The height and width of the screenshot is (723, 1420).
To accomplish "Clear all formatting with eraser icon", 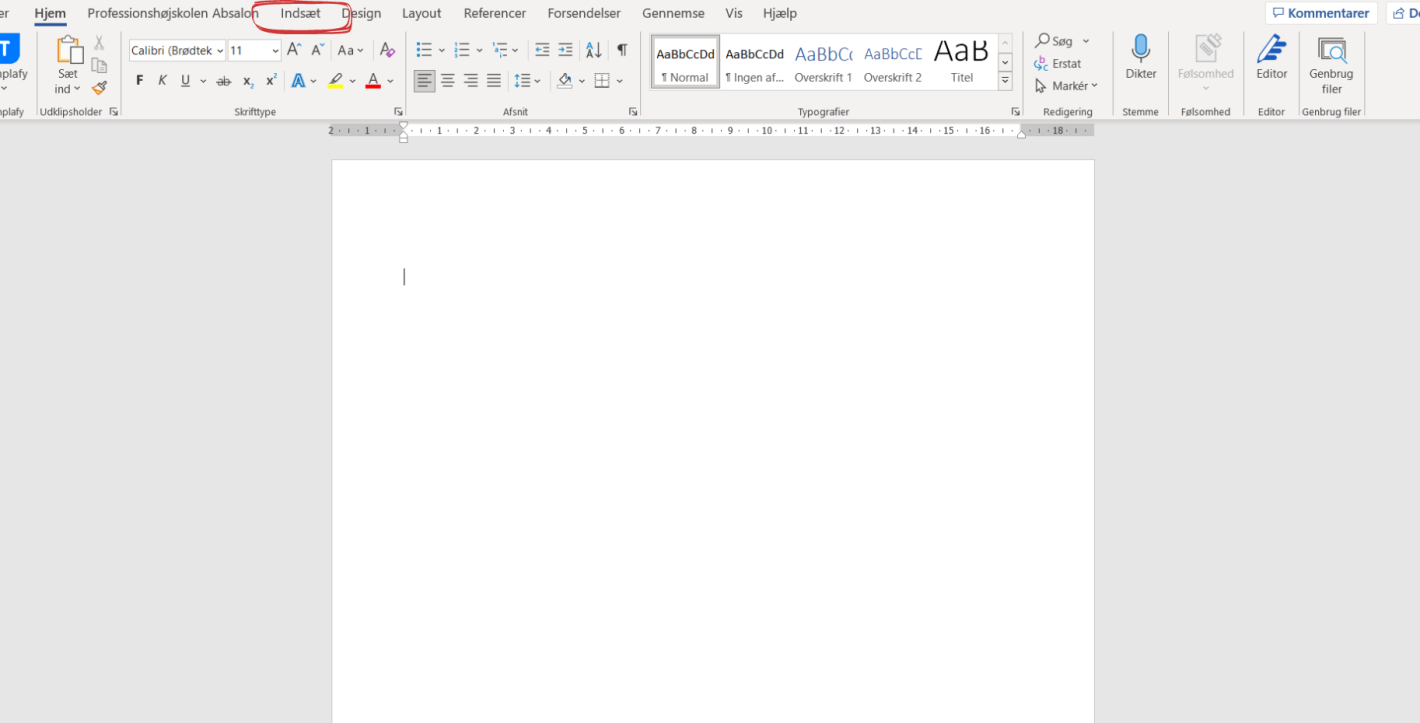I will pos(387,50).
